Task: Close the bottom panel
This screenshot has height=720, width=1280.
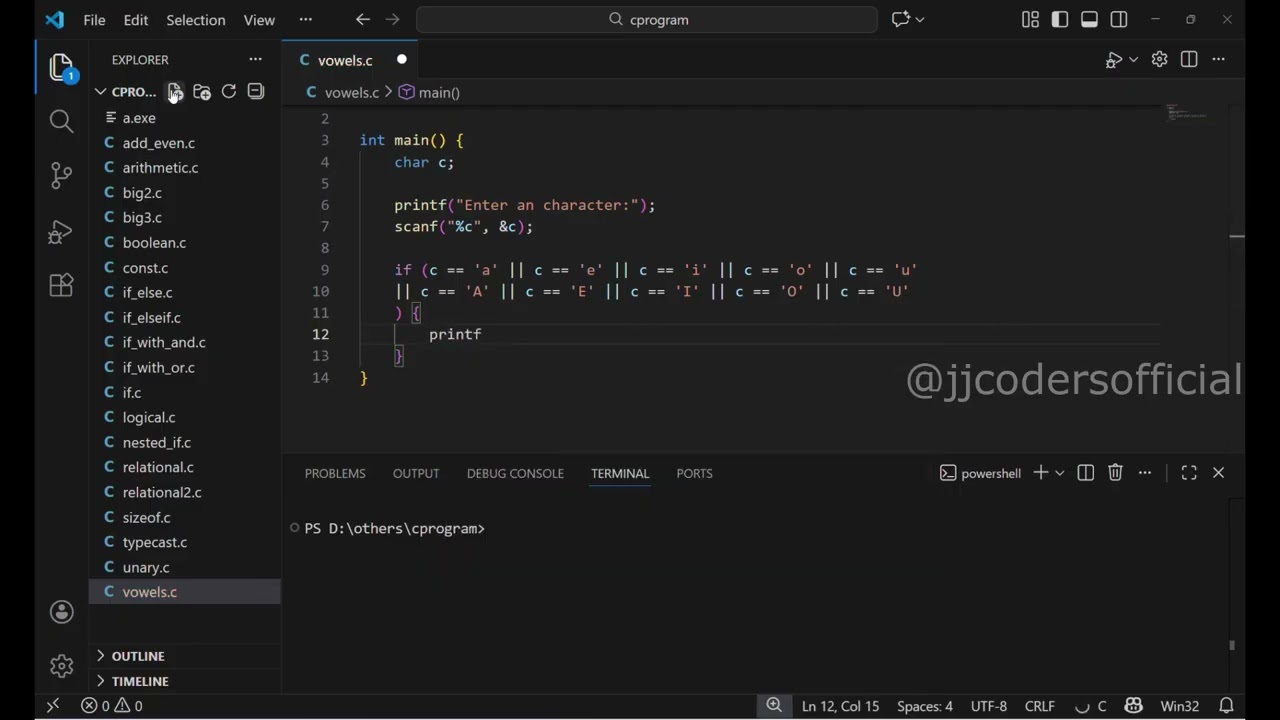Action: 1218,473
